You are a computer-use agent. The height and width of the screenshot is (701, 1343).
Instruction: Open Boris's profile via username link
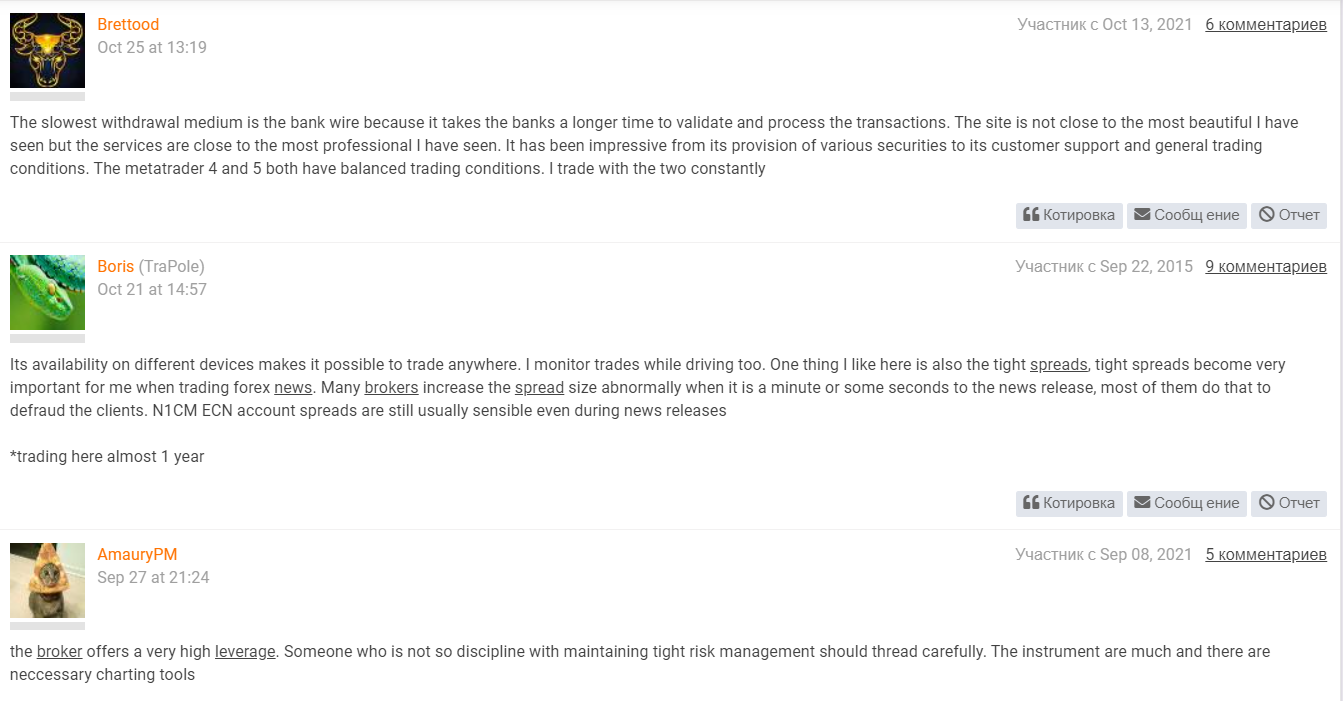(x=115, y=266)
